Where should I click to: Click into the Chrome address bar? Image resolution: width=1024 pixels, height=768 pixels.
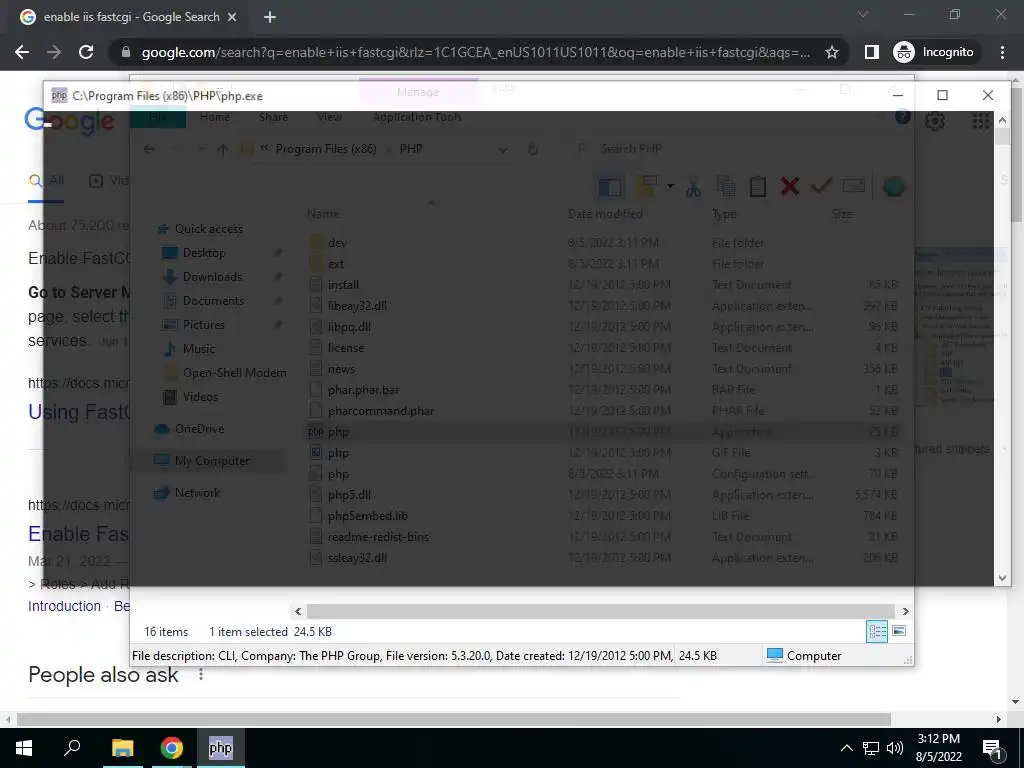tap(475, 52)
